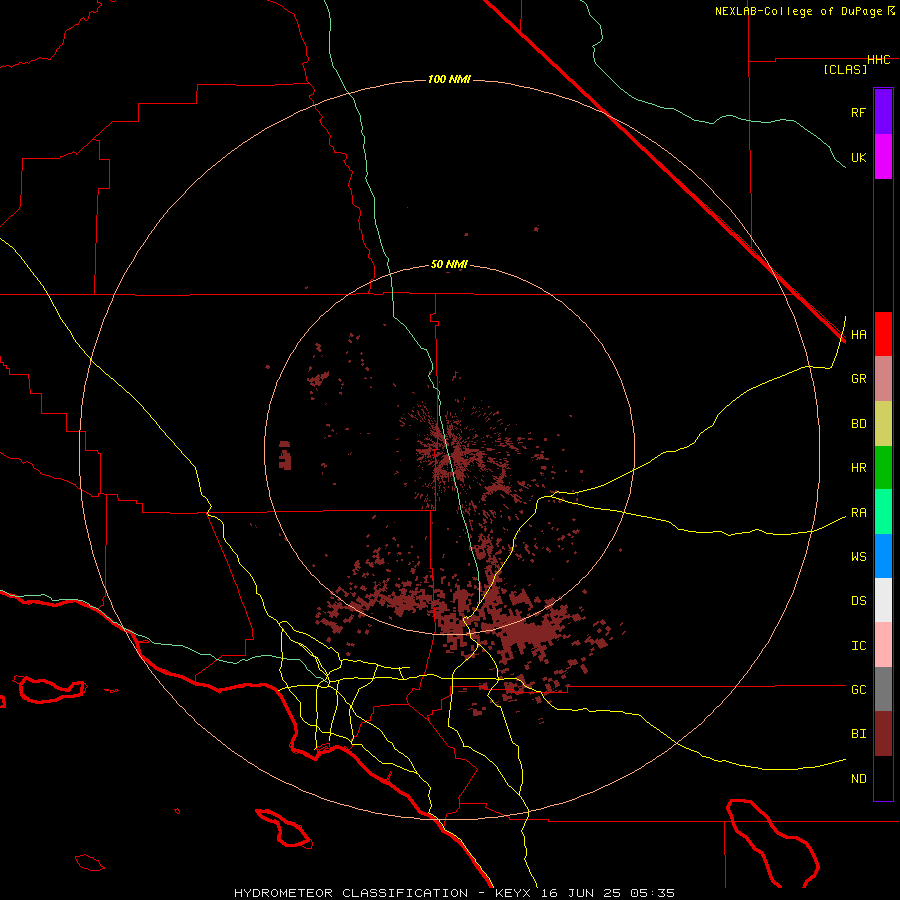
Task: Pick the mint green RA legend swatch
Action: [x=883, y=512]
